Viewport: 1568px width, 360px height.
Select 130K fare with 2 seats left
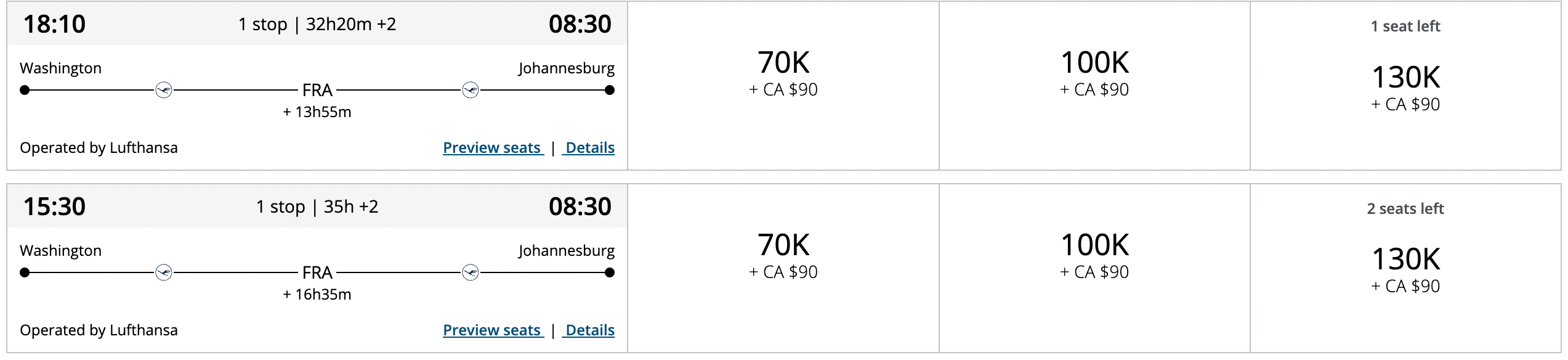point(1406,268)
